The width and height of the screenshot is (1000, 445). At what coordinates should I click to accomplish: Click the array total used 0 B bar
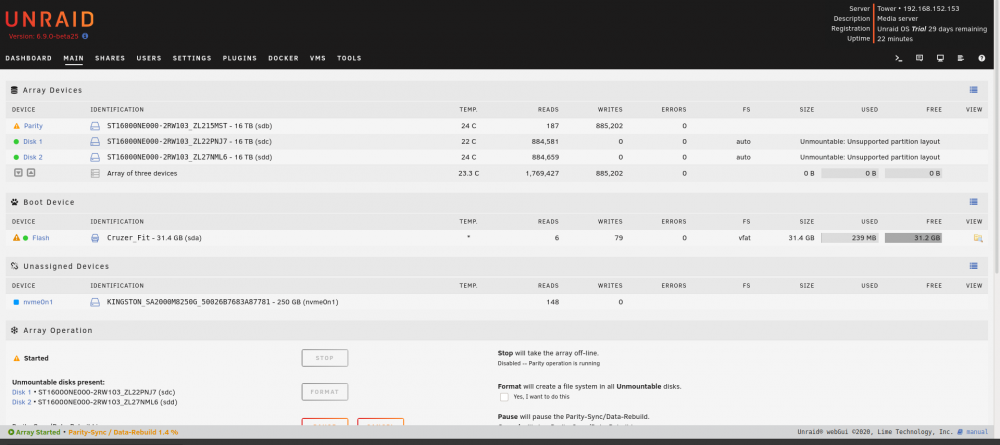[x=849, y=173]
